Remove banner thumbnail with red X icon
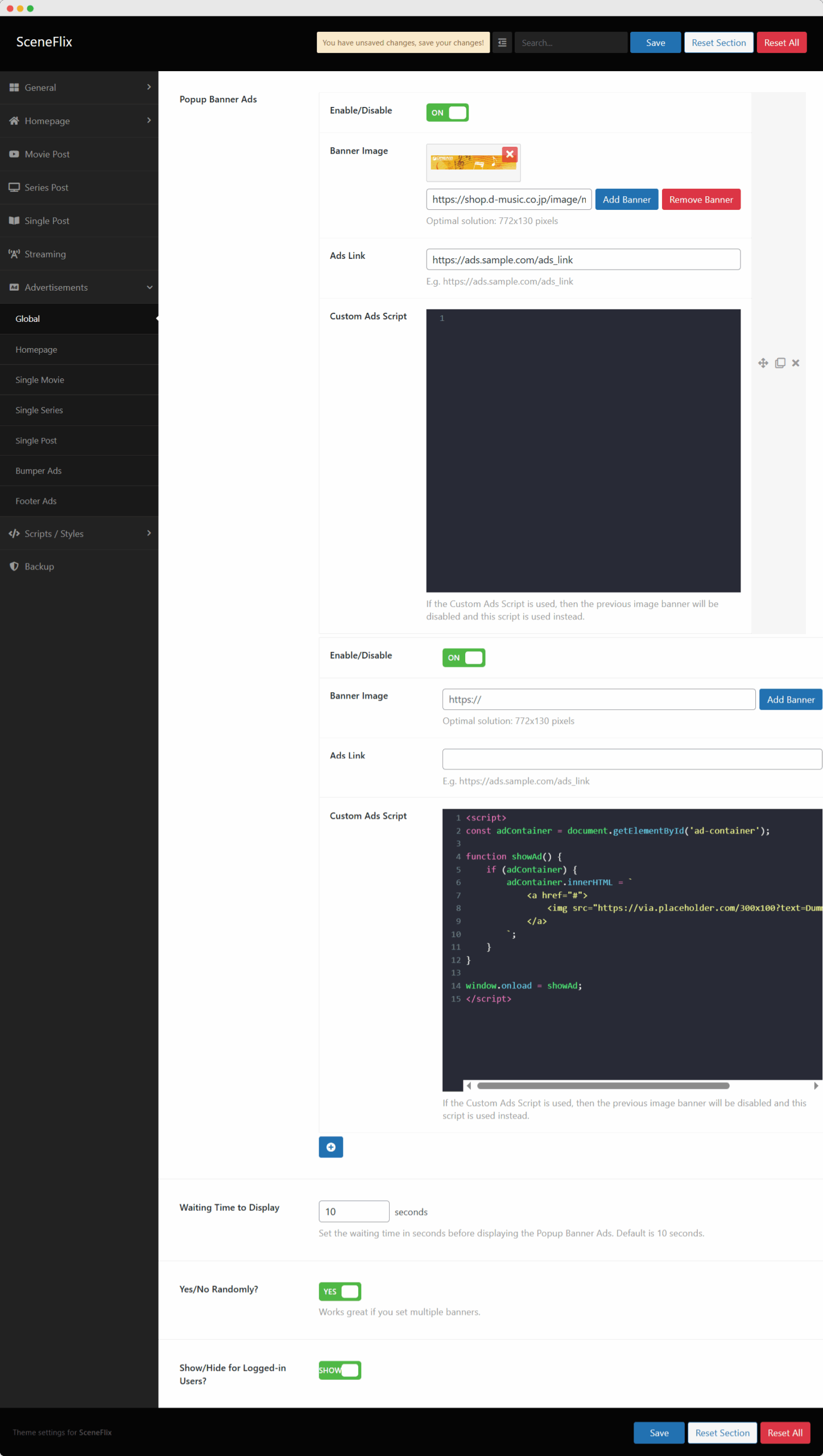This screenshot has width=823, height=1456. [x=510, y=154]
